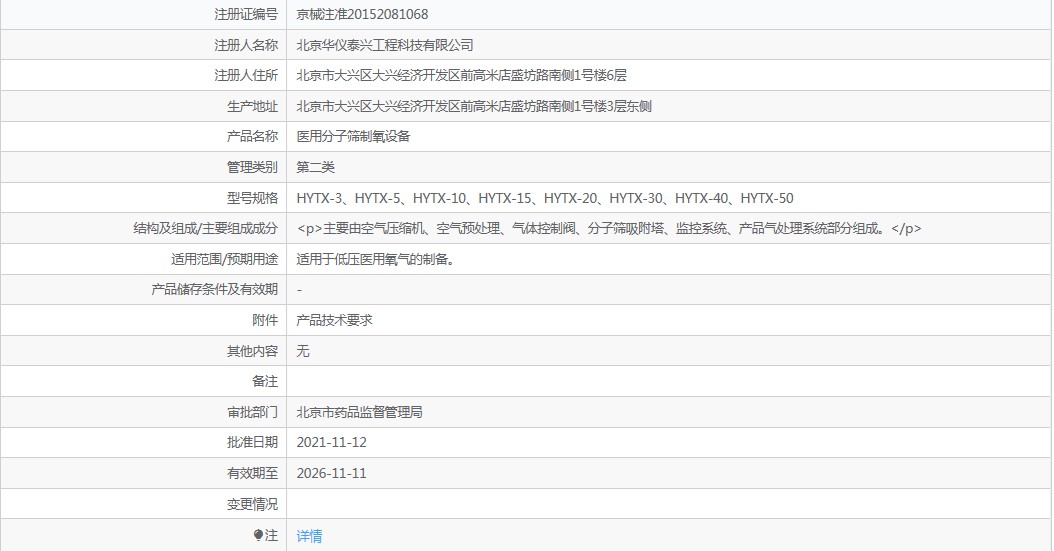This screenshot has height=551, width=1054.
Task: Click the dash value in the storage conditions row
Action: (x=299, y=290)
